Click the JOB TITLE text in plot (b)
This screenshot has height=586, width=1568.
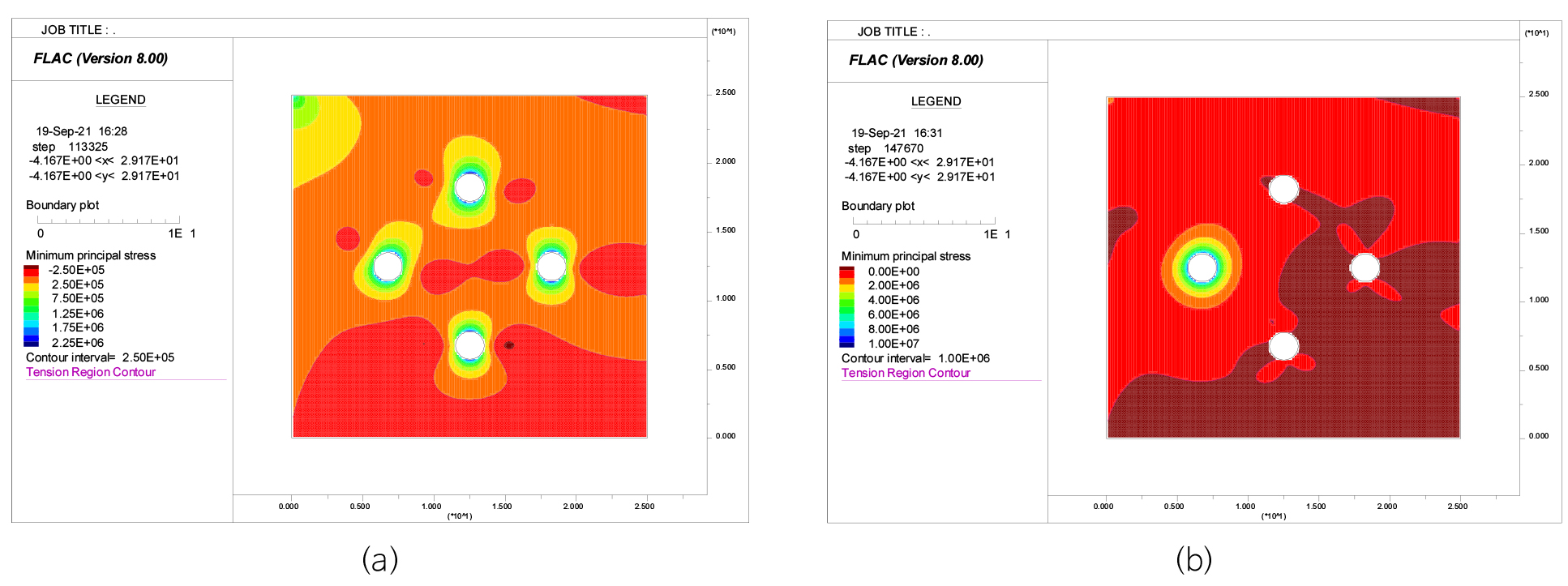893,32
